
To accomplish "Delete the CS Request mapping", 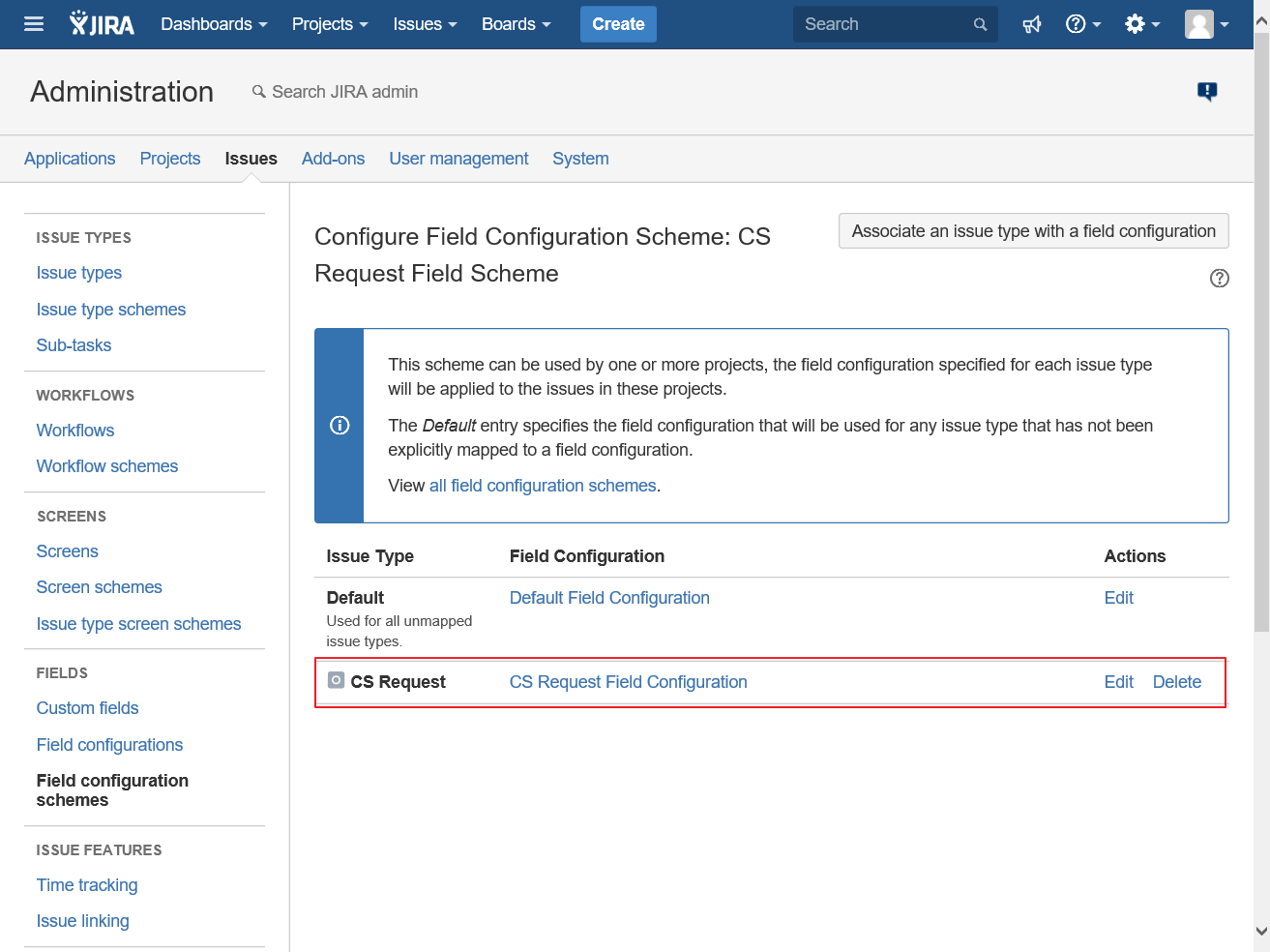I will (1177, 682).
